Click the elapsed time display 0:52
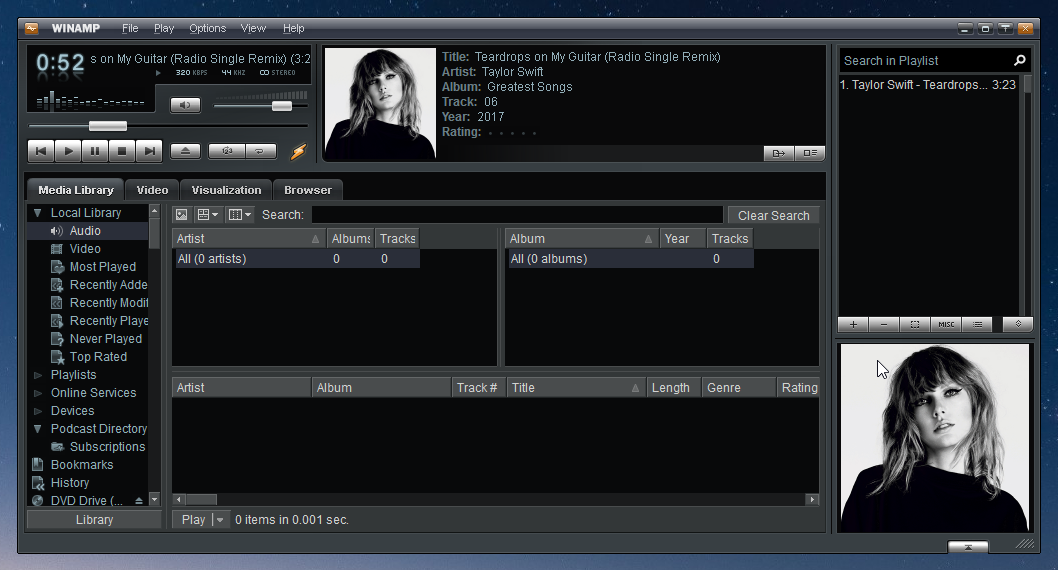This screenshot has height=570, width=1058. click(x=60, y=63)
